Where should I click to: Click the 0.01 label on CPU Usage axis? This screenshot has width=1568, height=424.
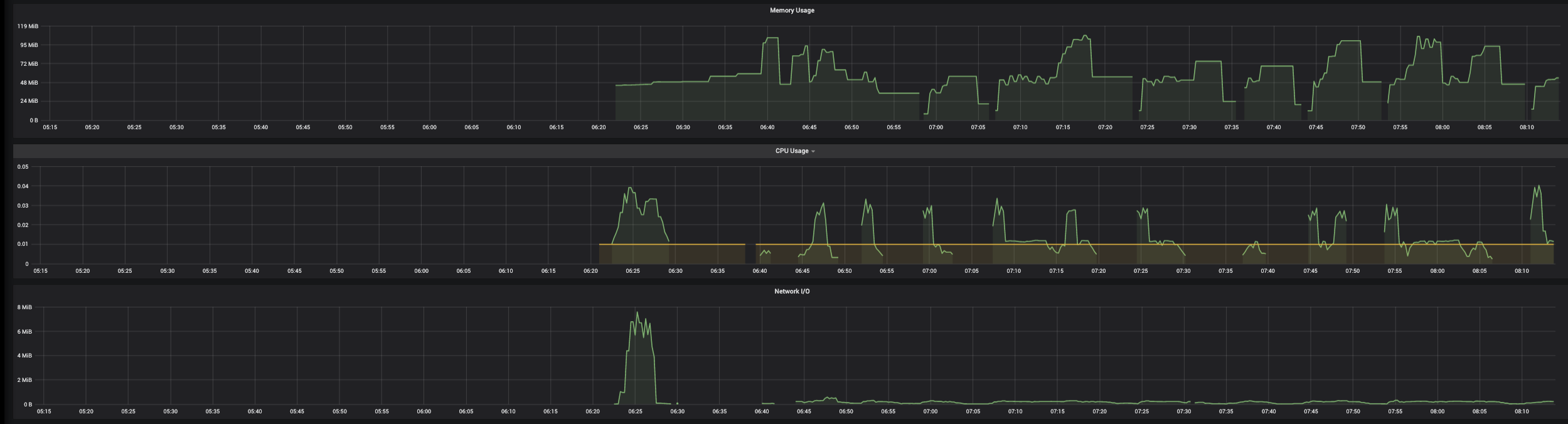point(23,245)
